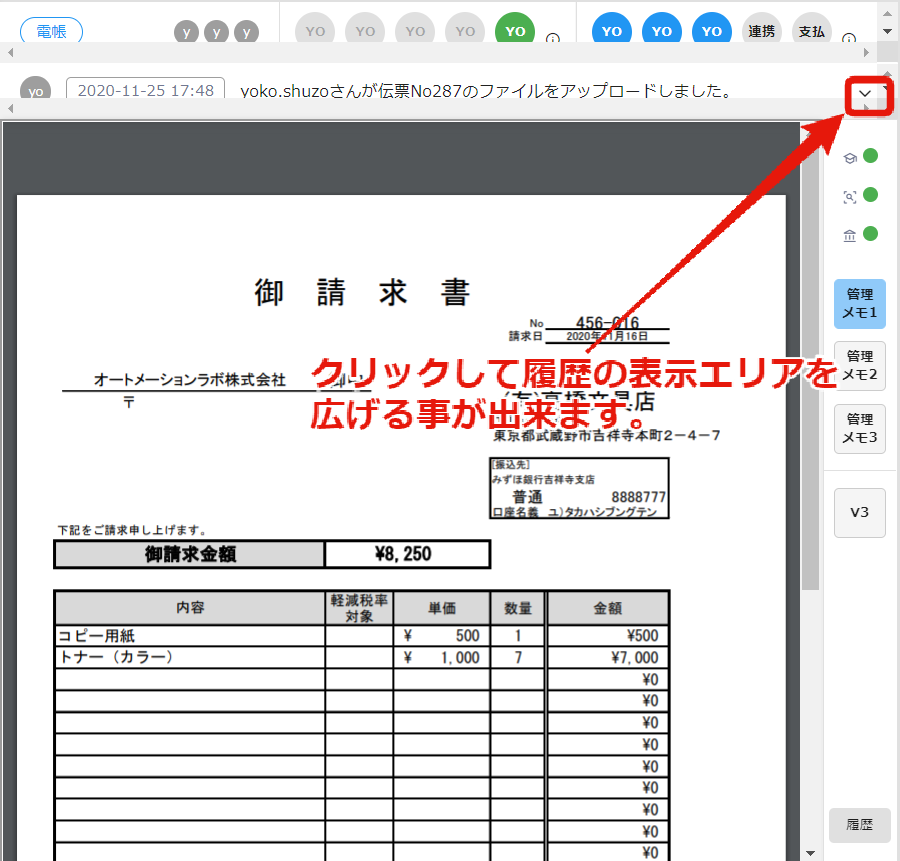Click the graduation cap learning icon
Image resolution: width=900 pixels, height=861 pixels.
coord(850,158)
